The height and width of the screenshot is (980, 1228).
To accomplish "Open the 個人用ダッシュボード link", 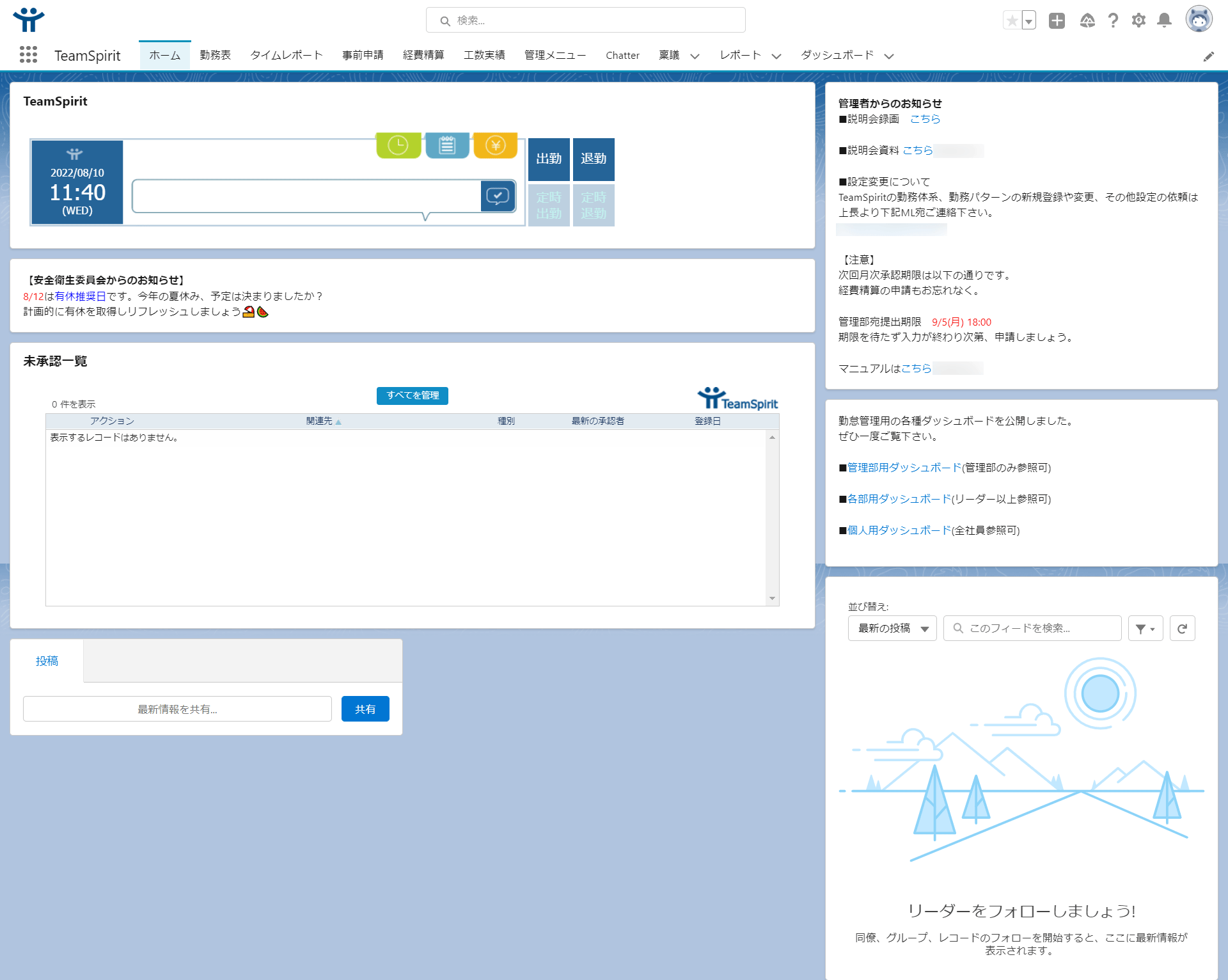I will point(899,530).
